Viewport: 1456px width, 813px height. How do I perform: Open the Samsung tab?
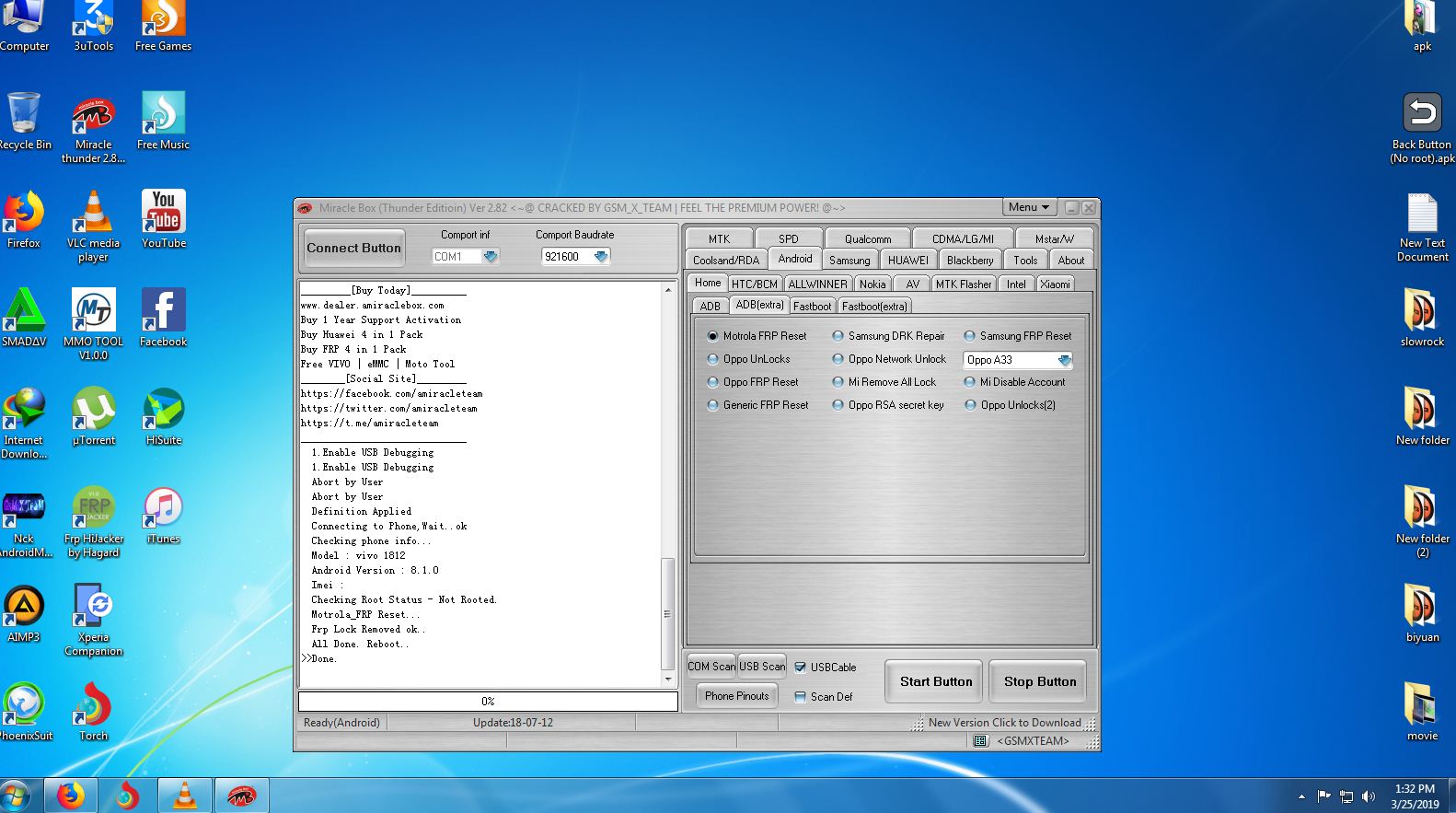tap(849, 261)
